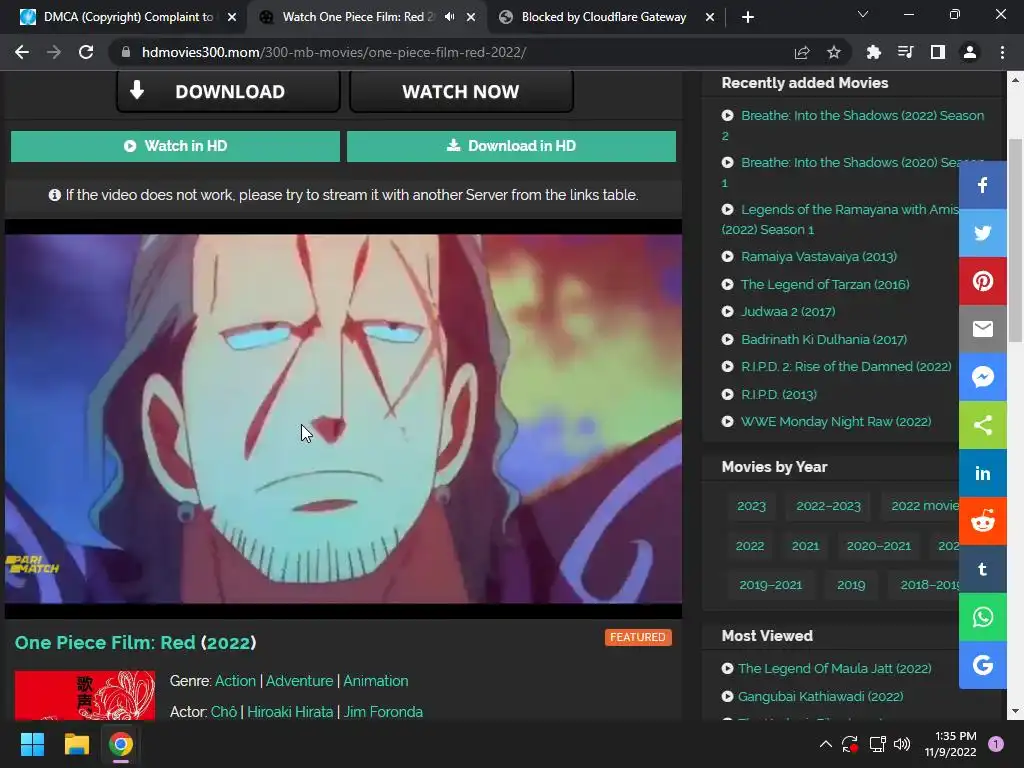Share page on Reddit
This screenshot has width=1024, height=768.
(982, 521)
